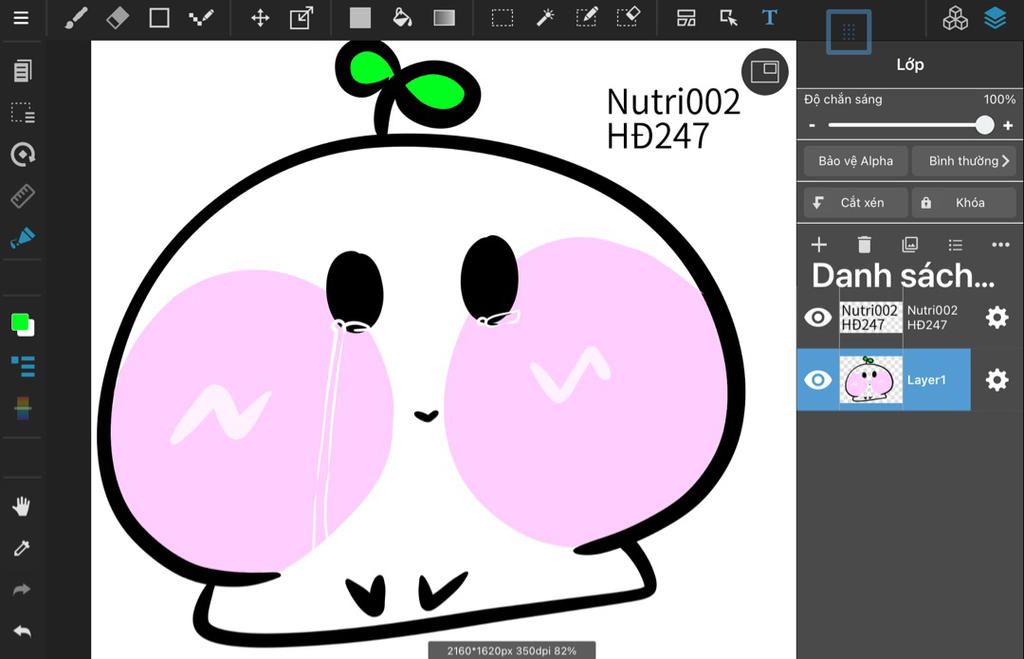Click the 100% opacity value
The width and height of the screenshot is (1024, 659).
click(999, 99)
